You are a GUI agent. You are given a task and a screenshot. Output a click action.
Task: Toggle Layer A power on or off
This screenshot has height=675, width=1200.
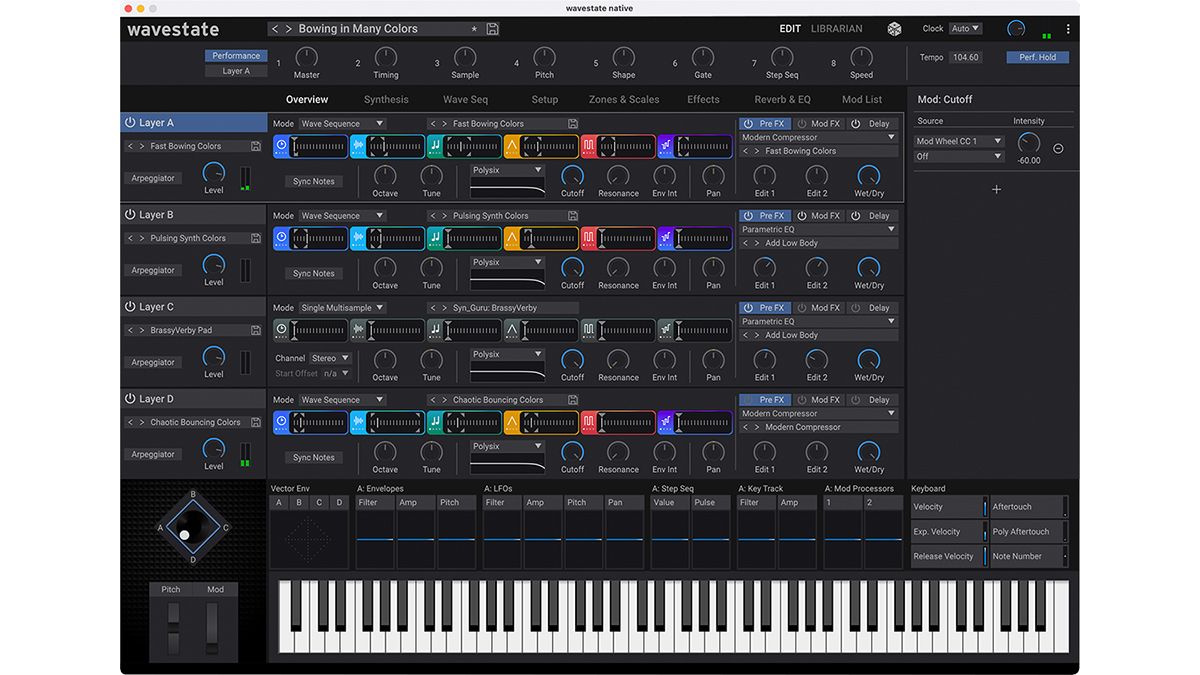130,123
